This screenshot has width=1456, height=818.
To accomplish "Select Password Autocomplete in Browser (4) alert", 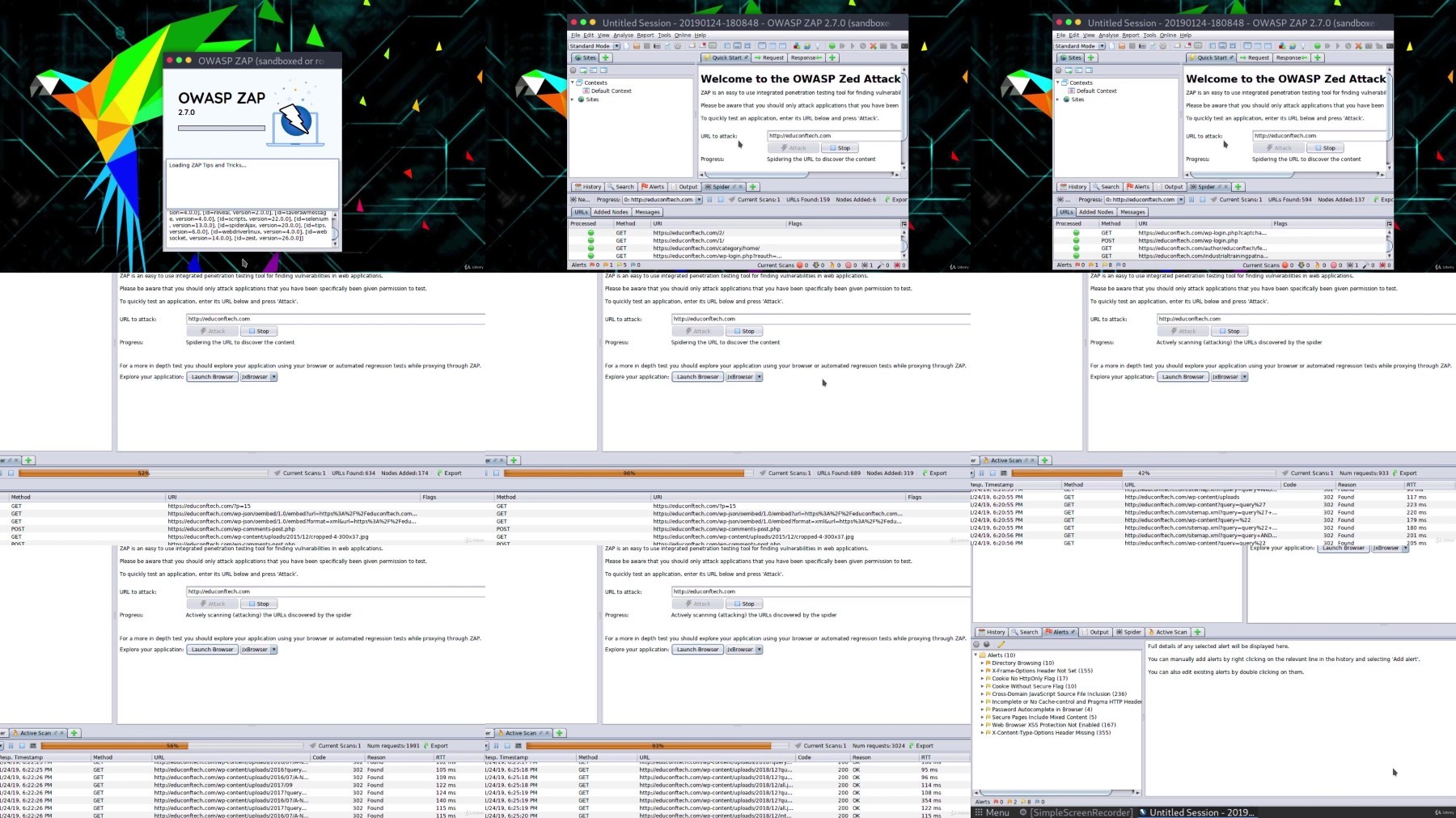I will pos(1042,710).
